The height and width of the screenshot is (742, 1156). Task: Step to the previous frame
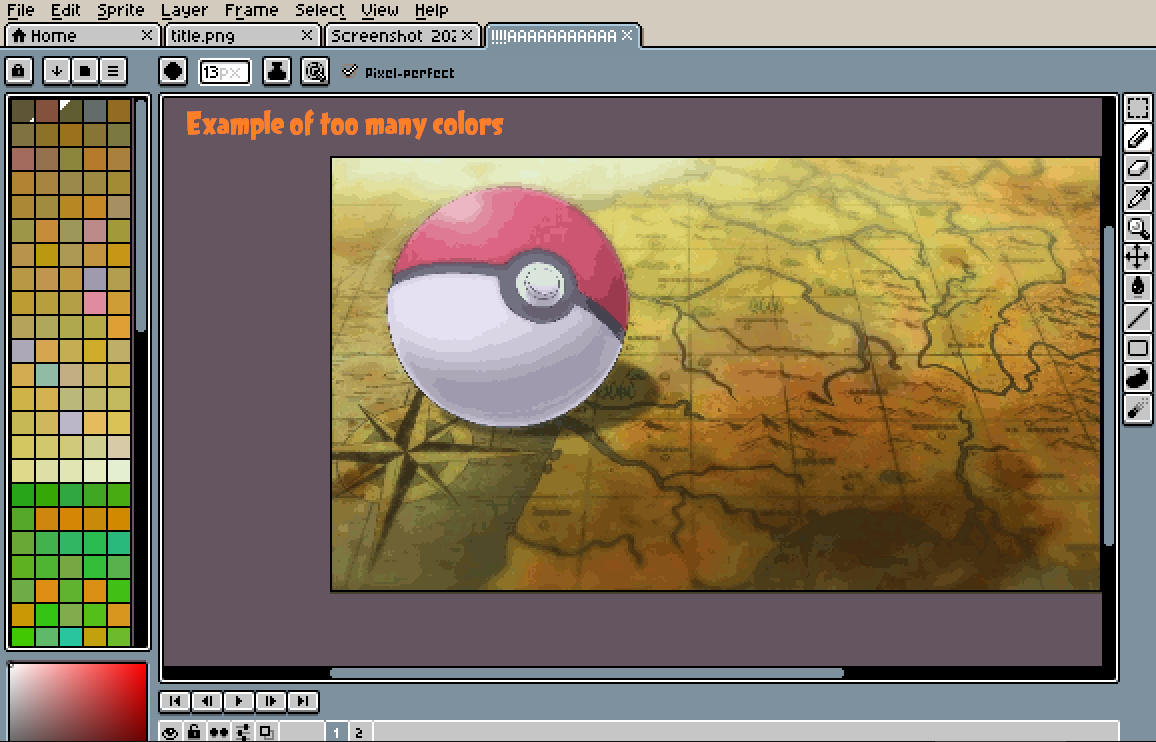207,701
